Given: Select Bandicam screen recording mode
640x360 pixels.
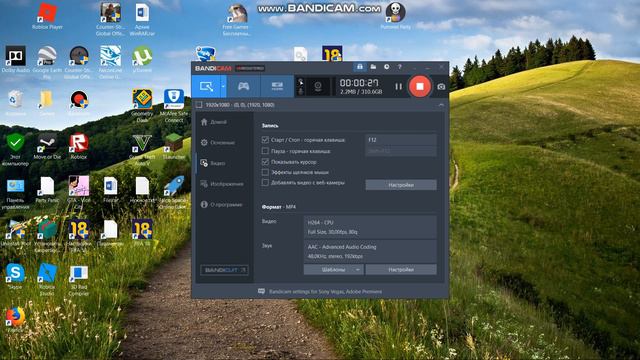Looking at the screenshot, I should pos(206,86).
